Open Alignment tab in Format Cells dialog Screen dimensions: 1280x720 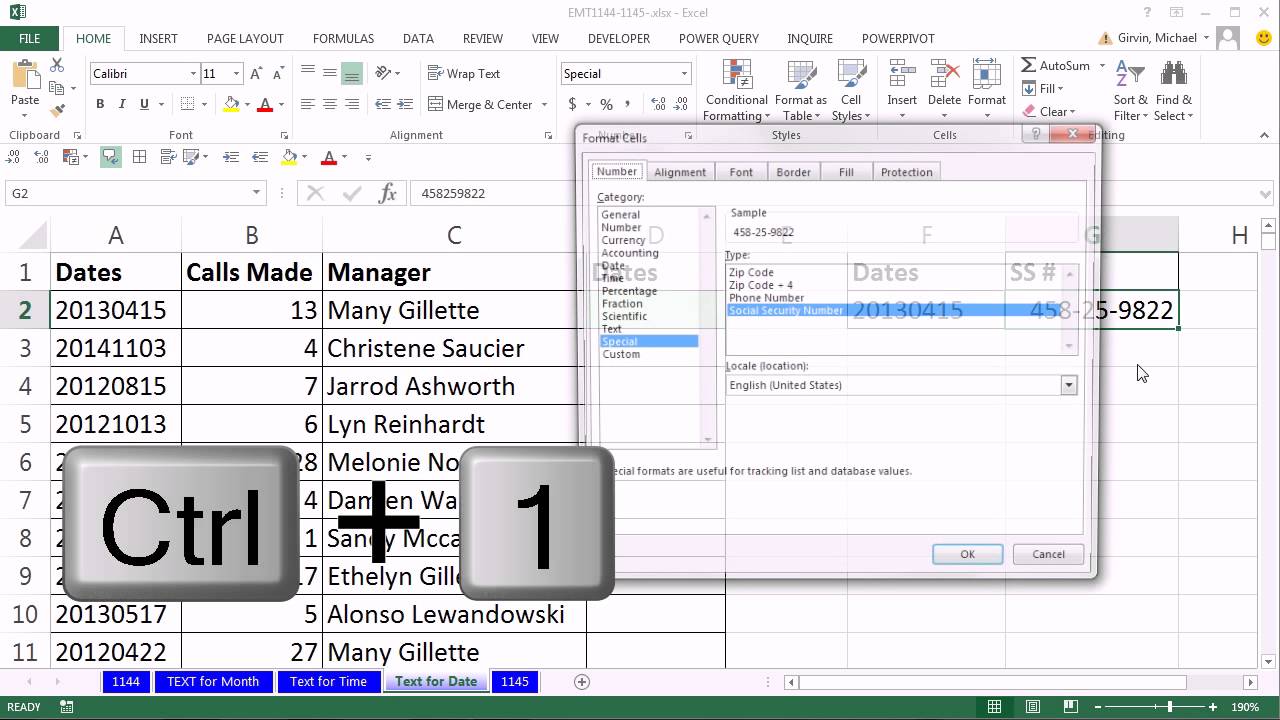tap(680, 172)
